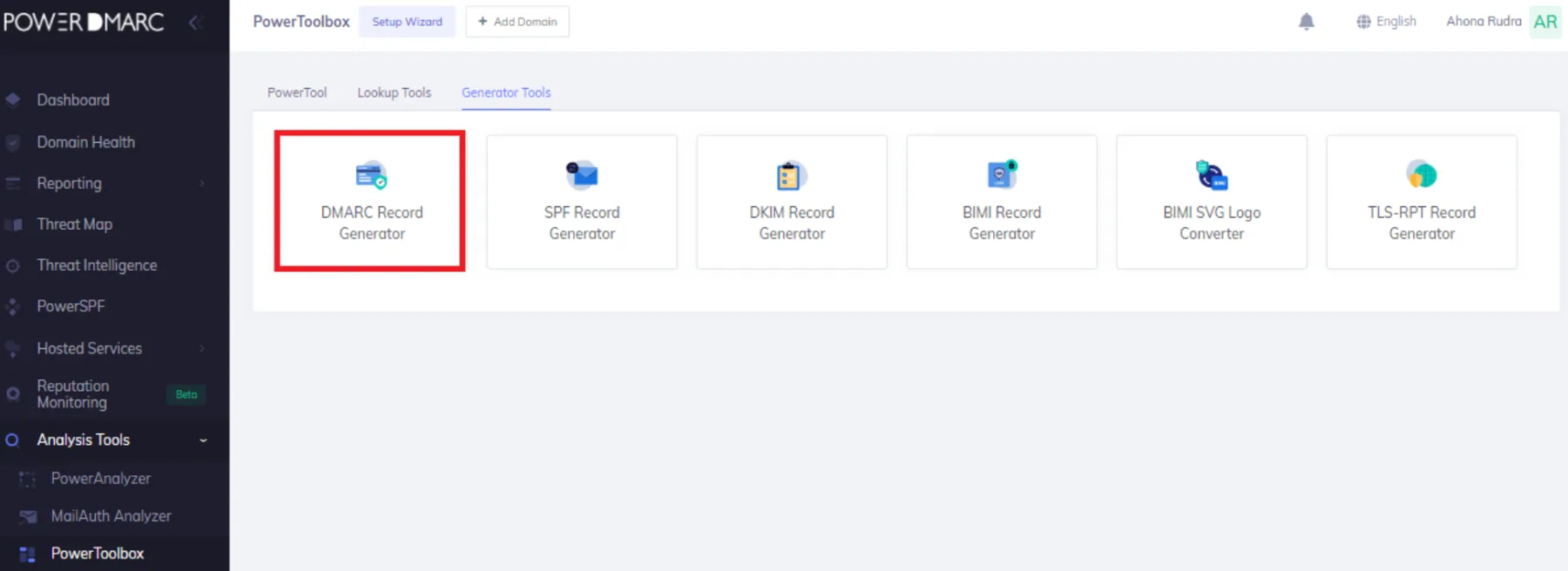Click the PowerToolbox sidebar icon
This screenshot has width=1568, height=571.
[27, 554]
